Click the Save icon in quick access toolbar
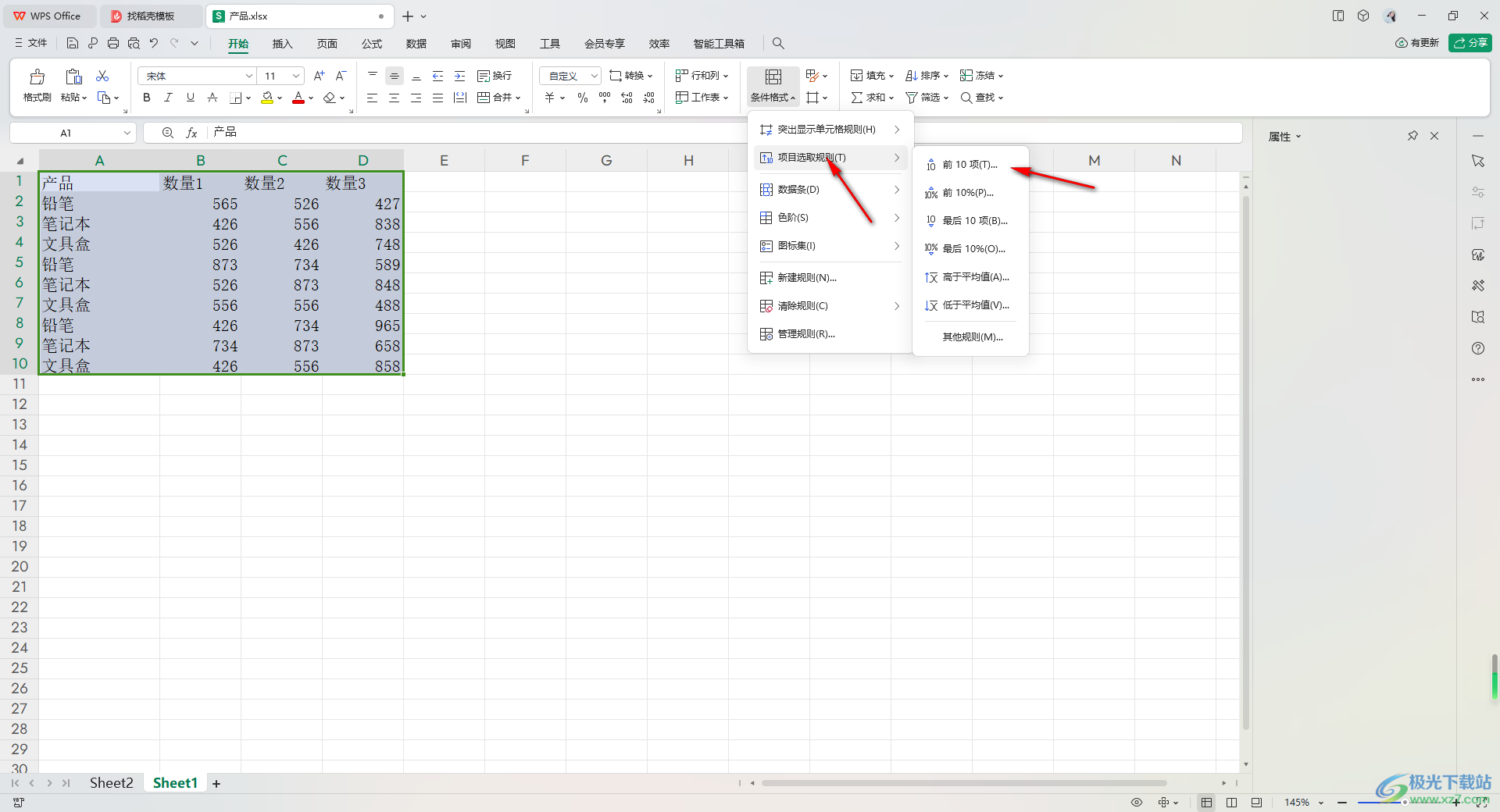The height and width of the screenshot is (812, 1500). (x=72, y=44)
